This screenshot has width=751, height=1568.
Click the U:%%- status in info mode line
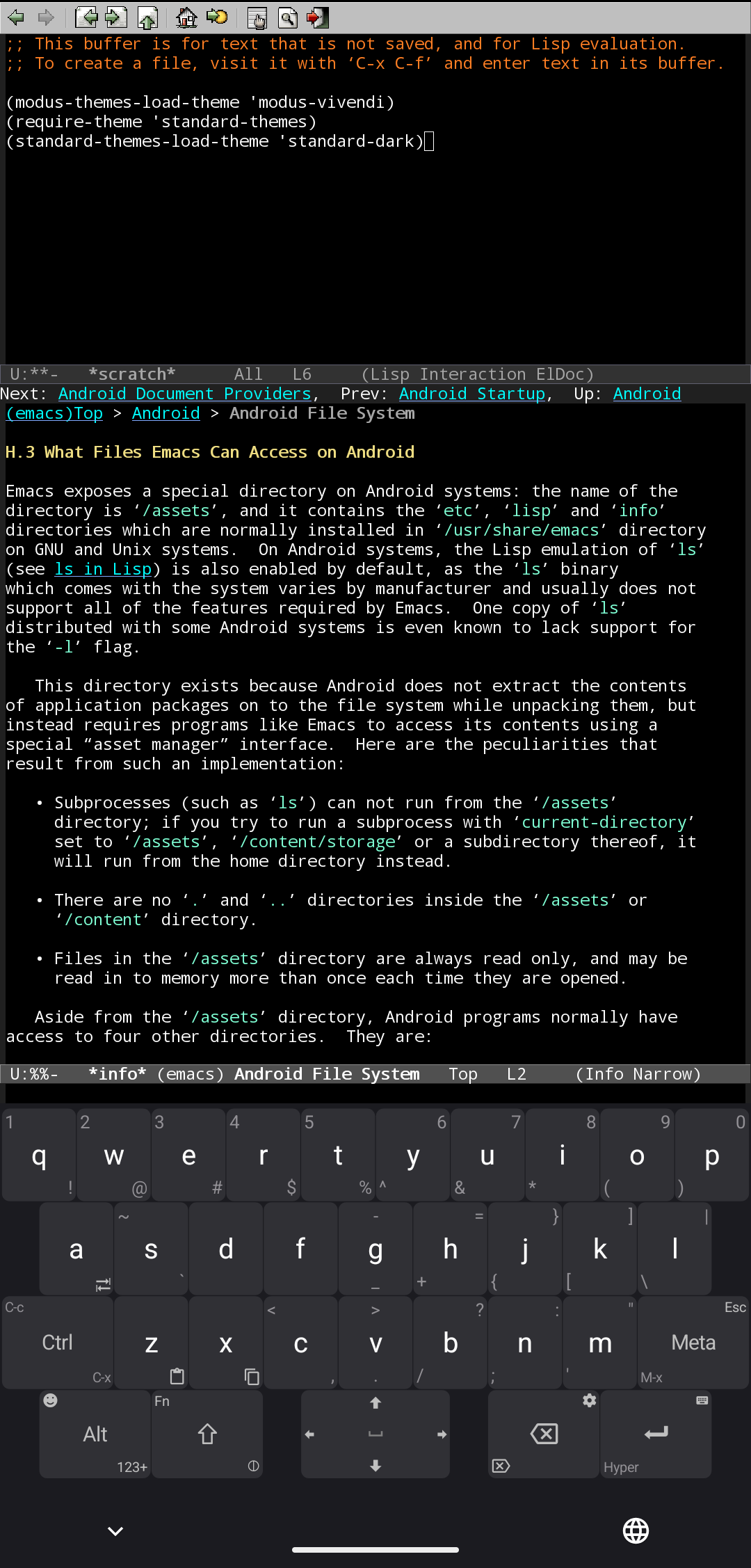34,1074
